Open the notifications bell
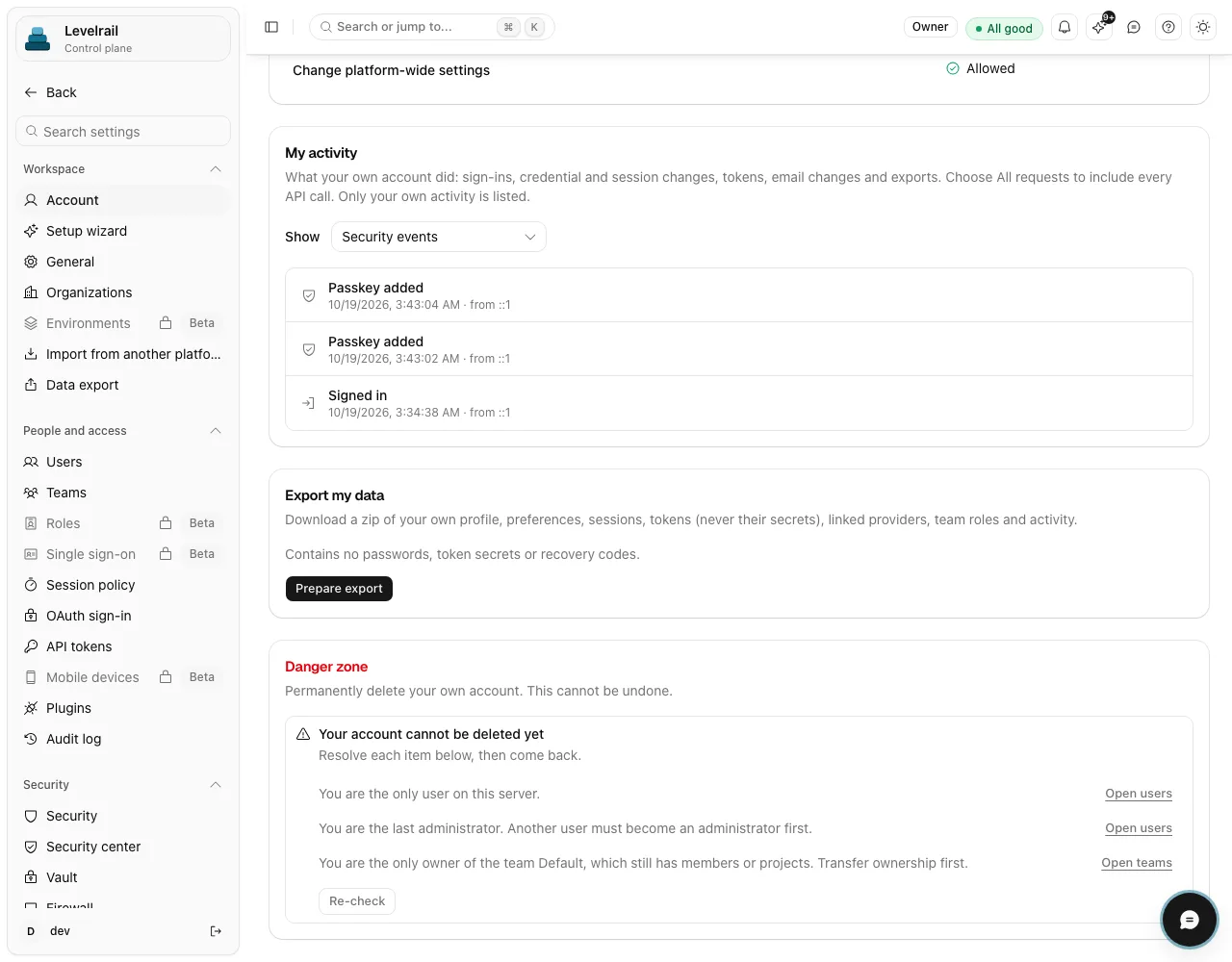Viewport: 1232px width, 962px height. 1065,27
